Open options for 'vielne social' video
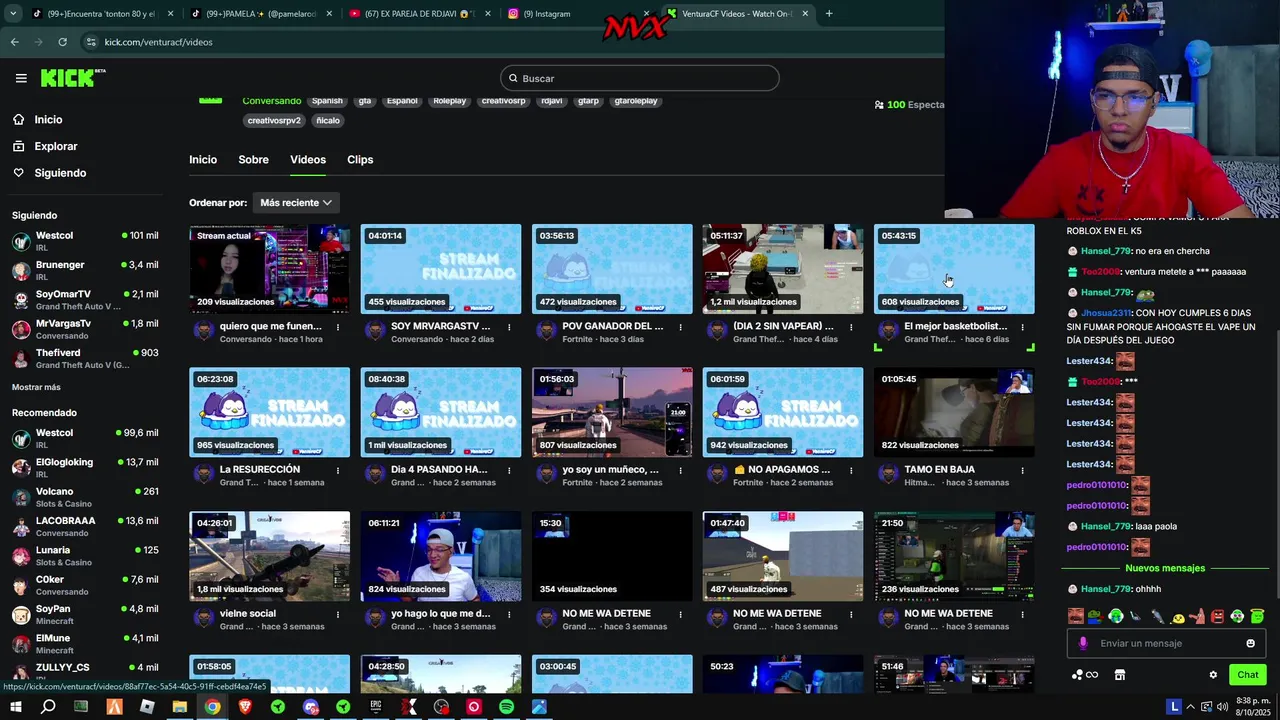1280x720 pixels. [338, 614]
